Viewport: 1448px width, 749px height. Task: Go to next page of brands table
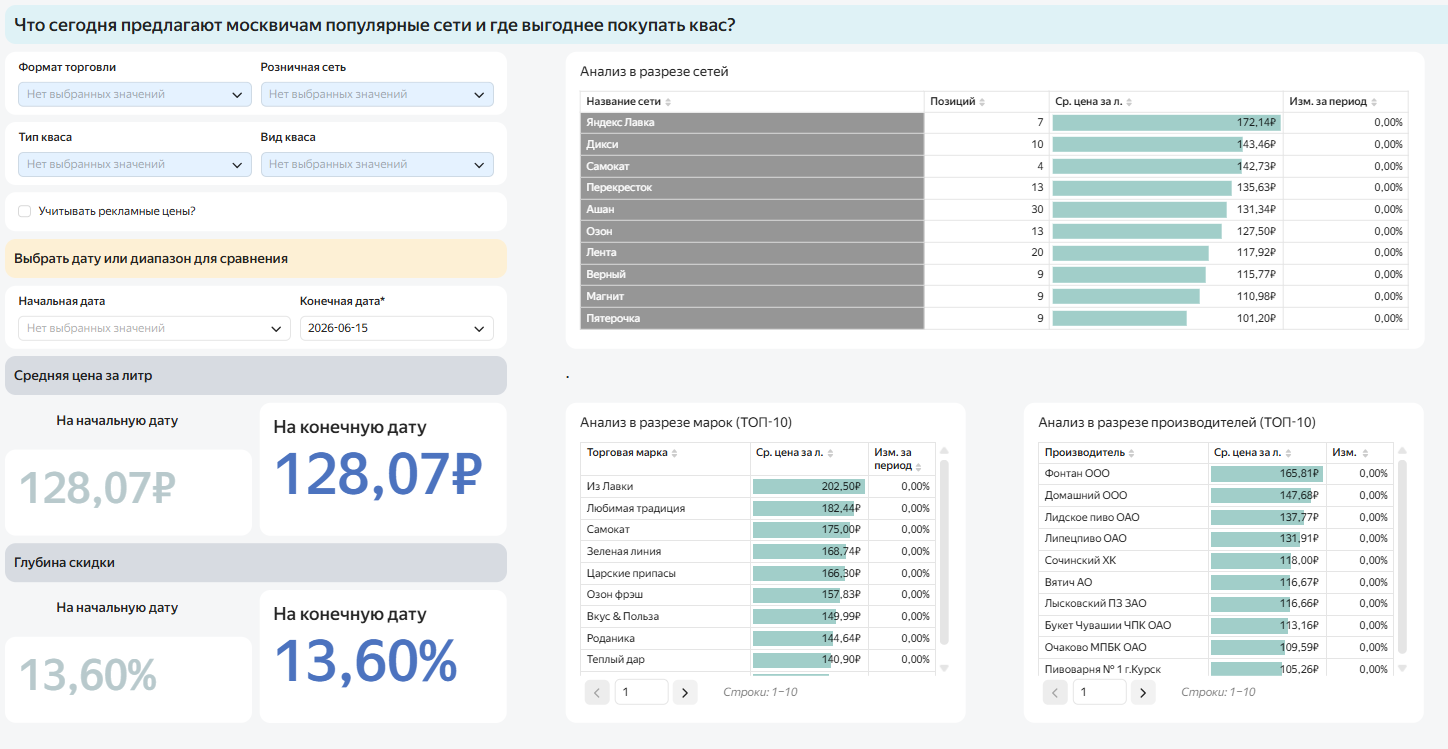[685, 692]
